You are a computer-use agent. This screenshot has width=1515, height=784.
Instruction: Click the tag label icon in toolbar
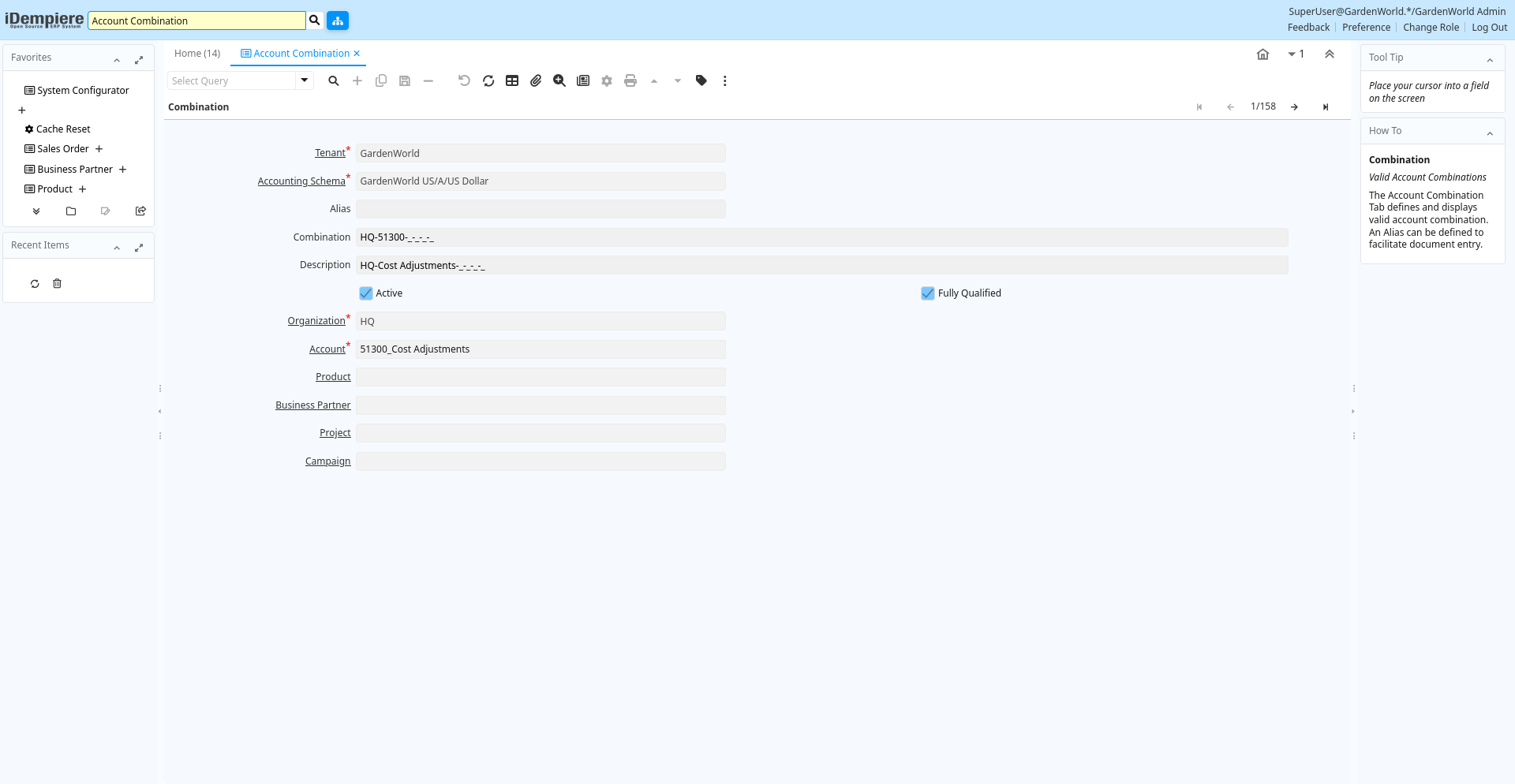pyautogui.click(x=701, y=80)
